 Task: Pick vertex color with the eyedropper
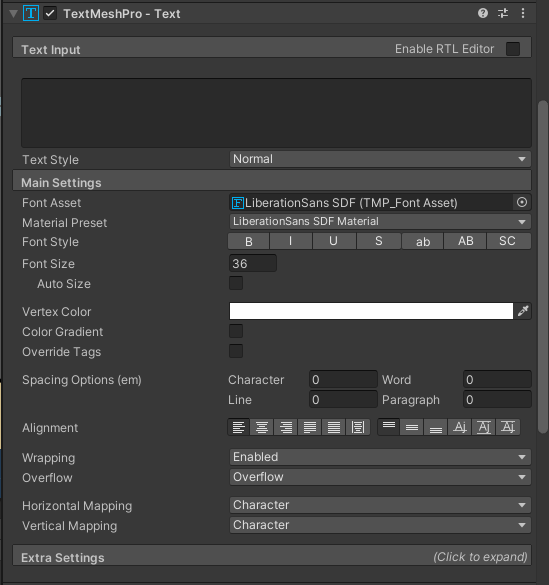pyautogui.click(x=523, y=311)
